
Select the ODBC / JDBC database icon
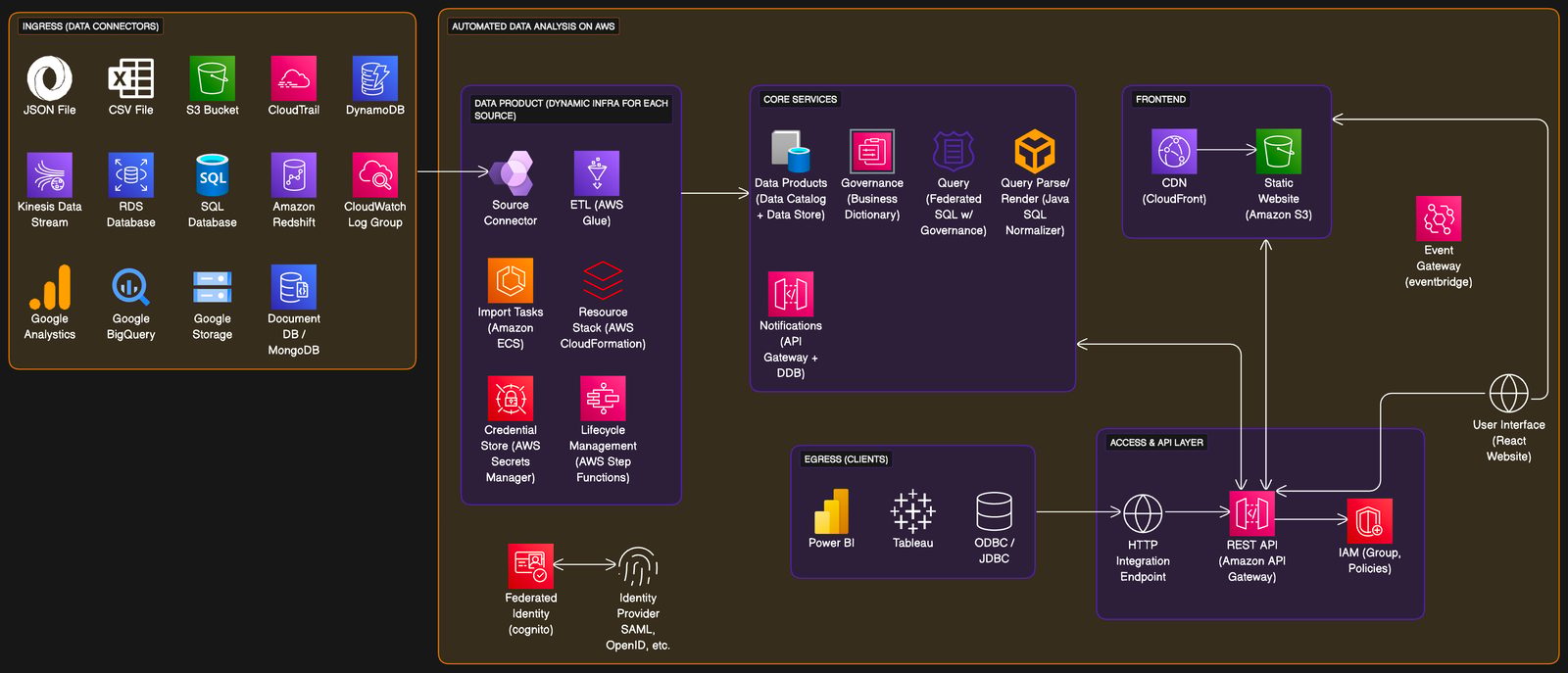[994, 512]
